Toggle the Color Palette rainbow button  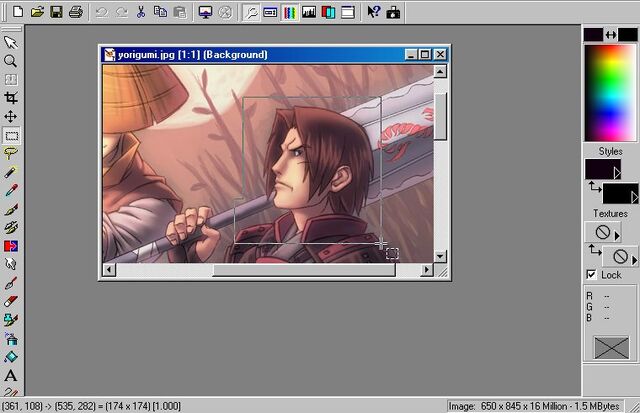289,12
